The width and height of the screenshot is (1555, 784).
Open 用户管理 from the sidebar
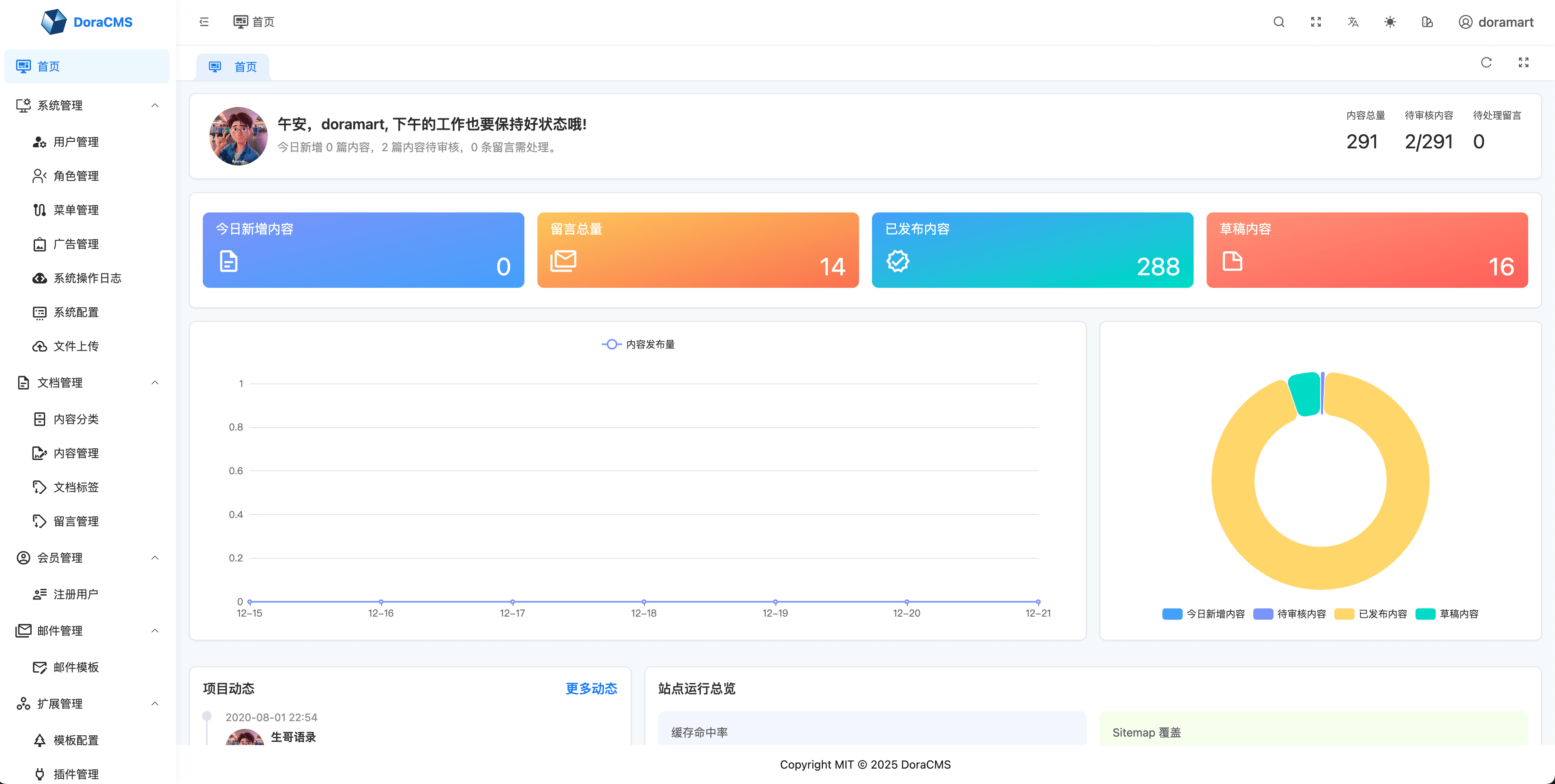pyautogui.click(x=76, y=142)
